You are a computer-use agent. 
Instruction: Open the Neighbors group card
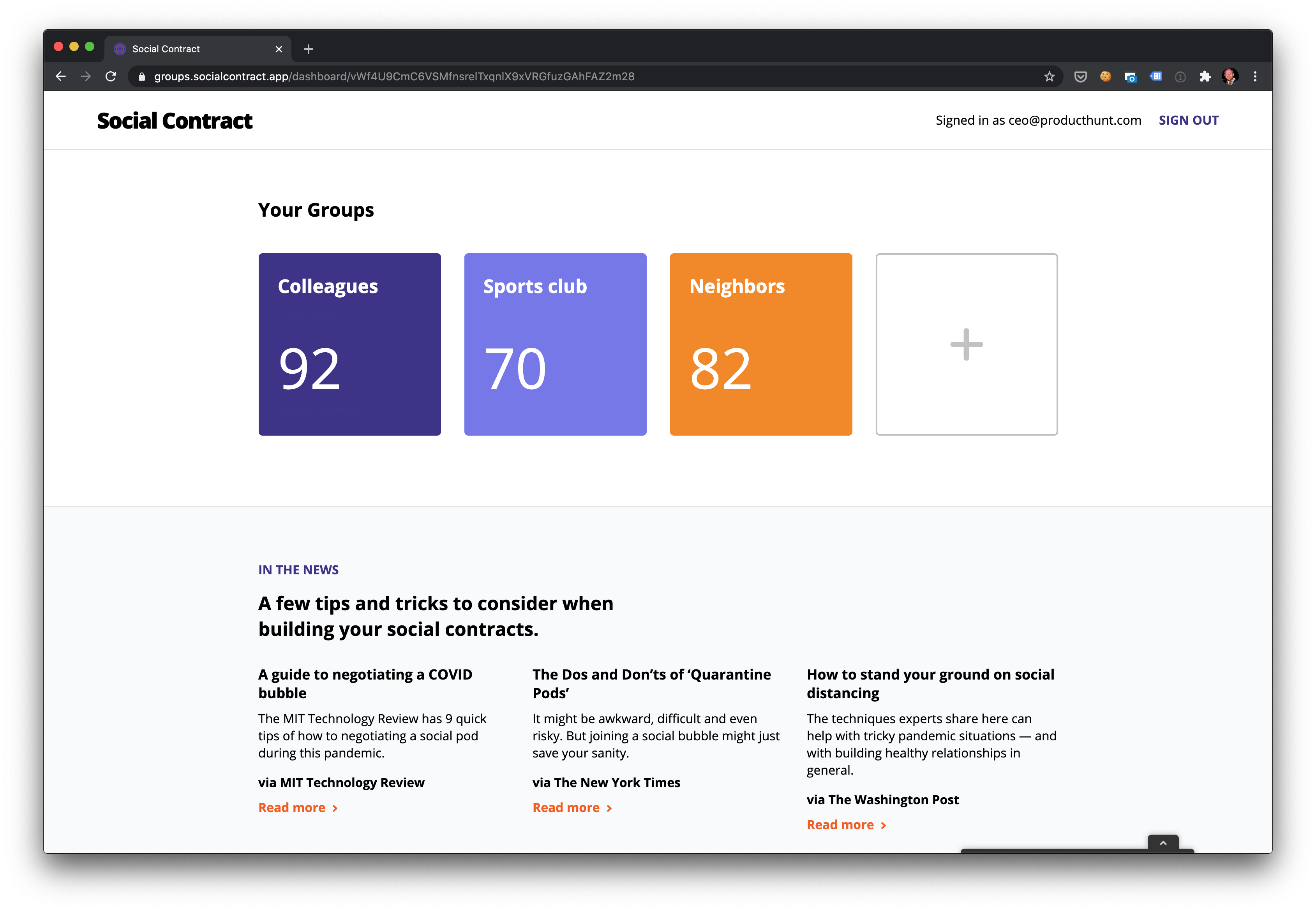pos(761,344)
